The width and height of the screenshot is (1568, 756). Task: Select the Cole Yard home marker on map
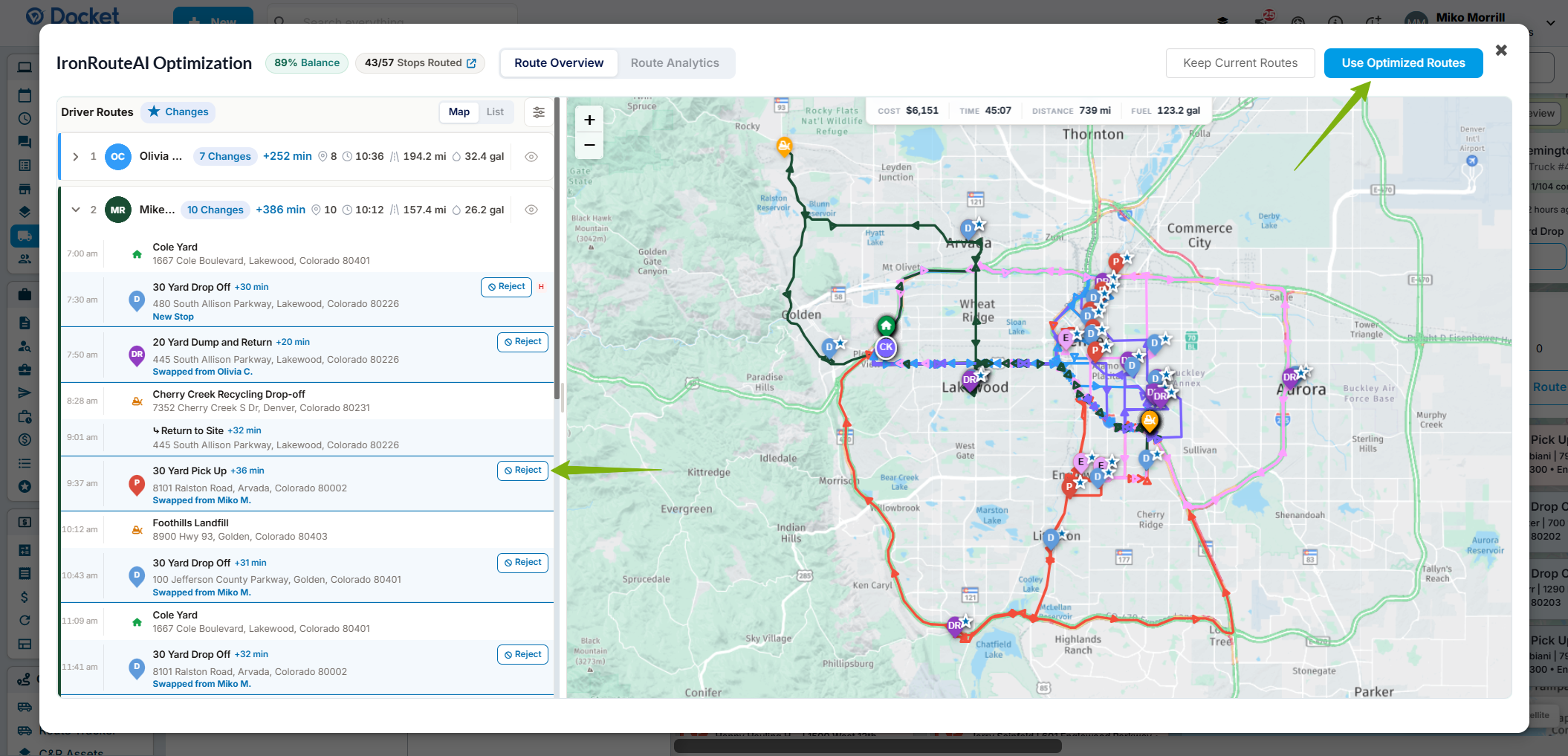886,326
